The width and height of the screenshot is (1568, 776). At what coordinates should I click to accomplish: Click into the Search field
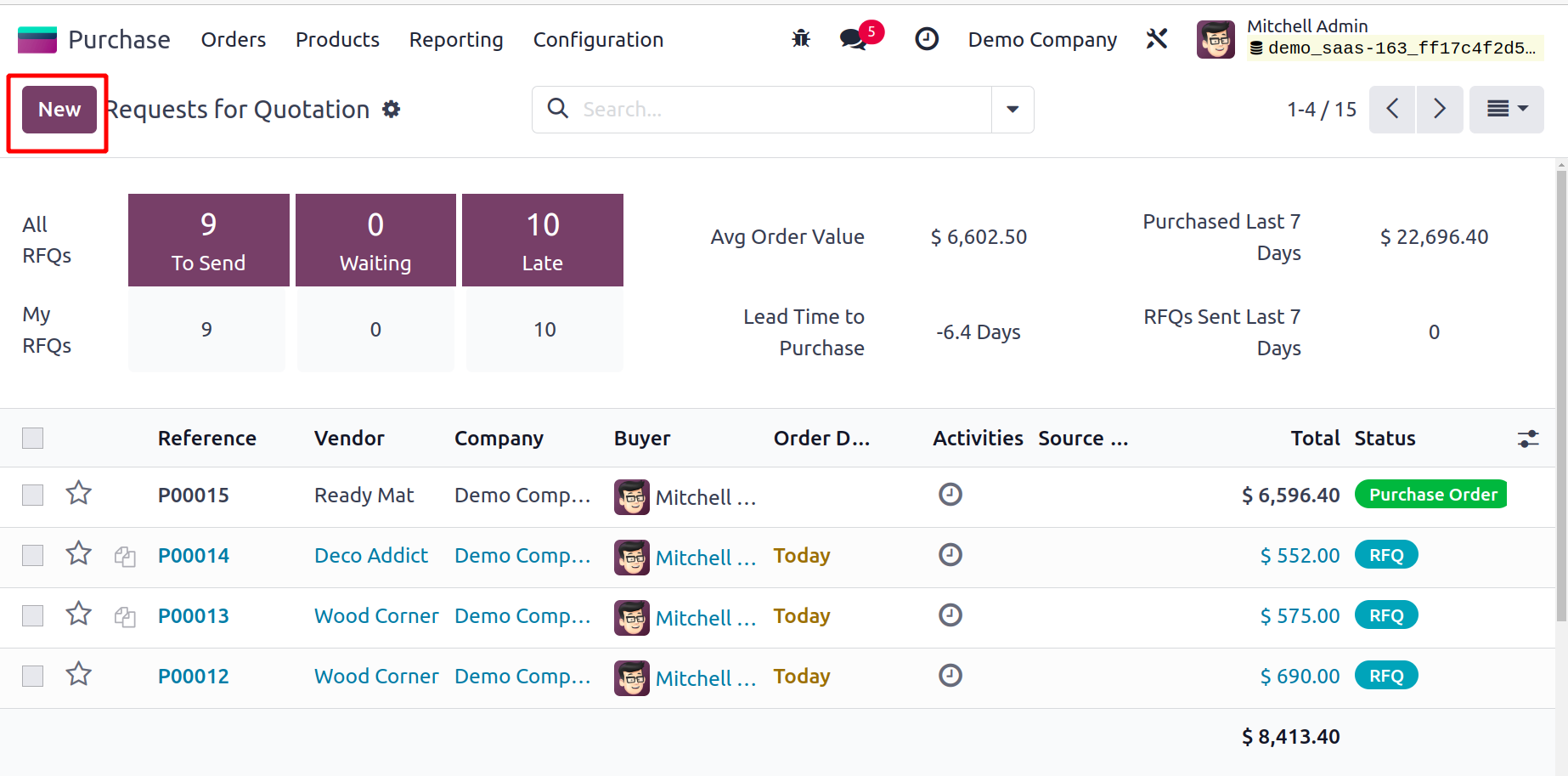point(781,110)
